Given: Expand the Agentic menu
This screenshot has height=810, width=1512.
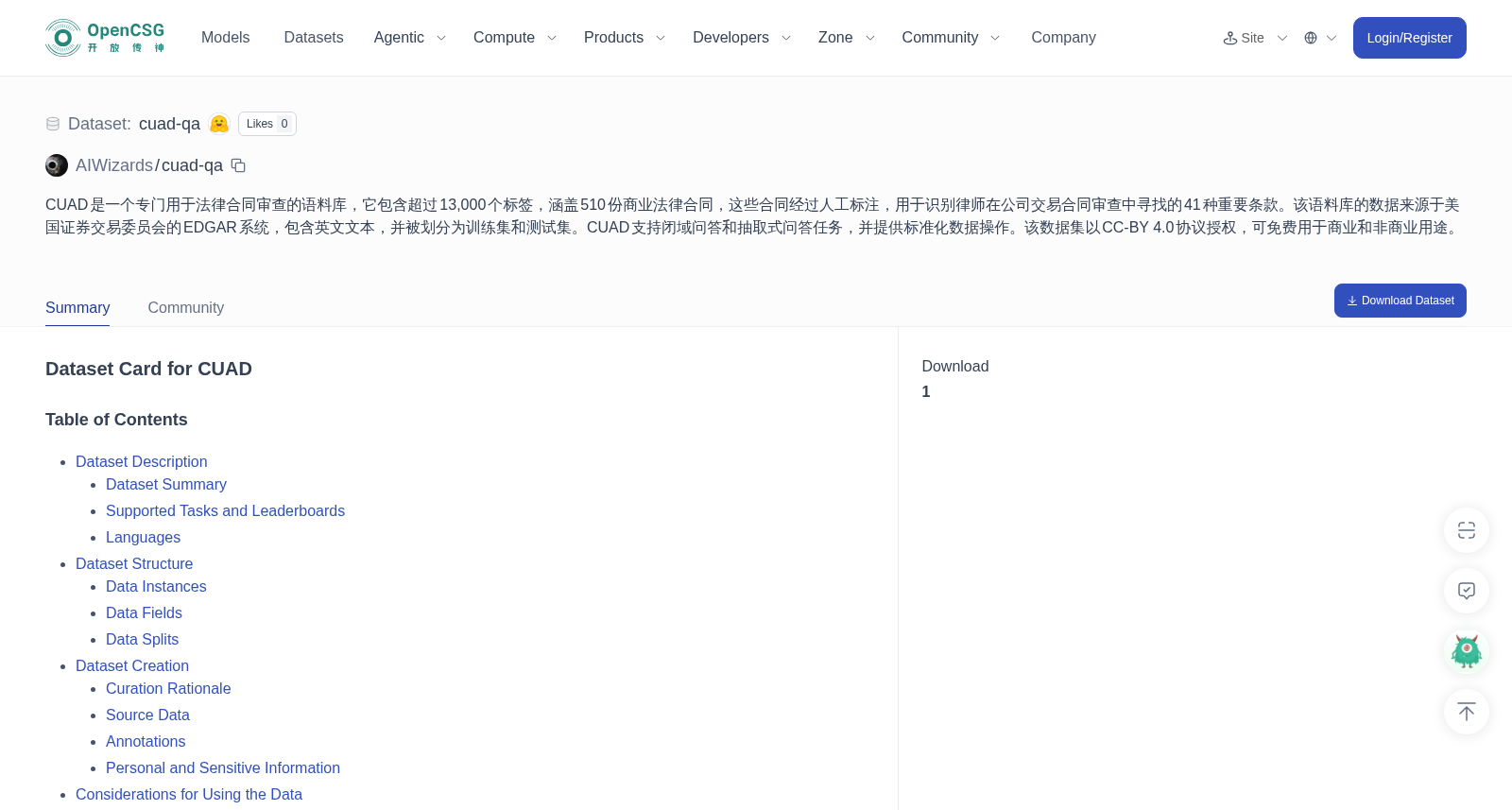Looking at the screenshot, I should 410,38.
